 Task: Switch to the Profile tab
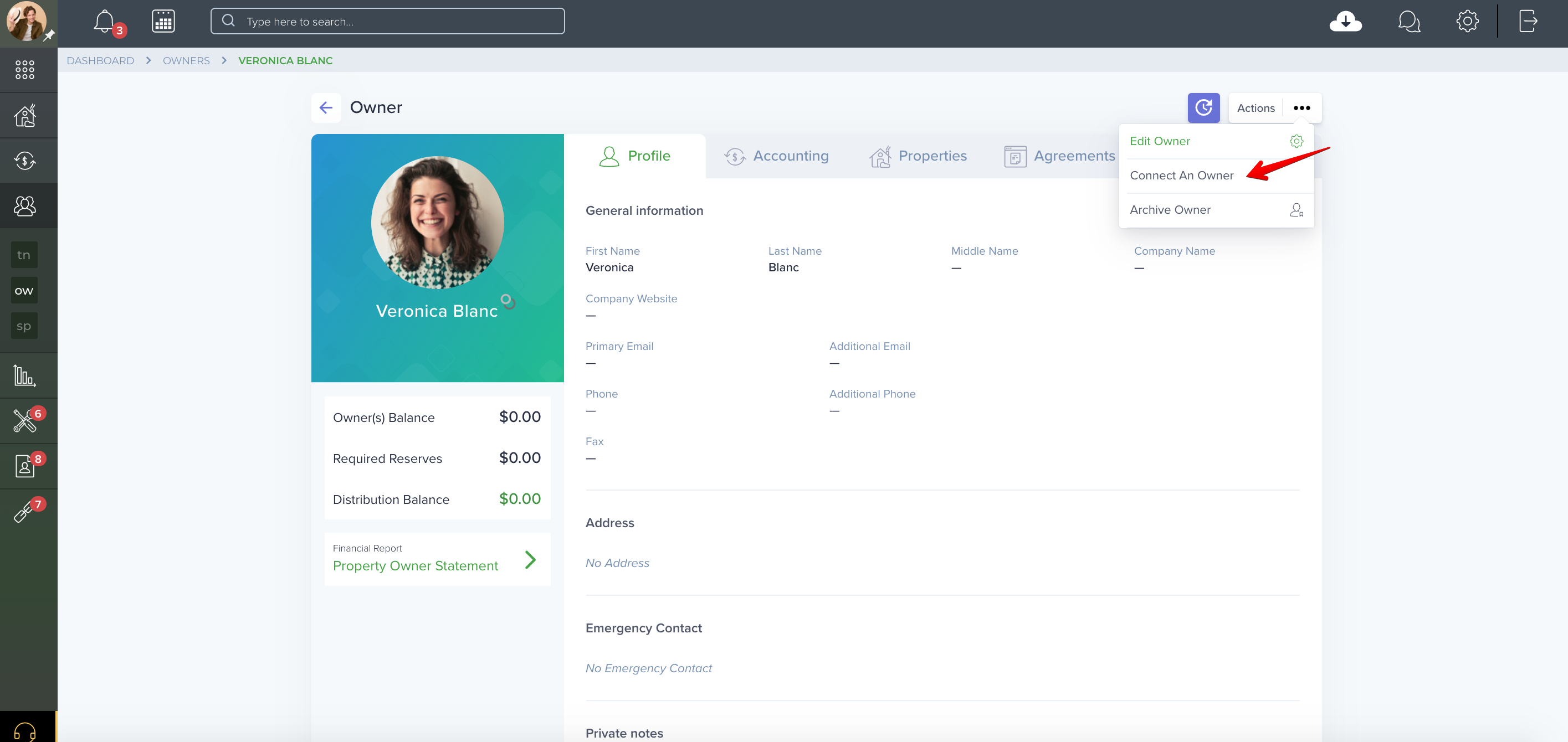tap(635, 156)
